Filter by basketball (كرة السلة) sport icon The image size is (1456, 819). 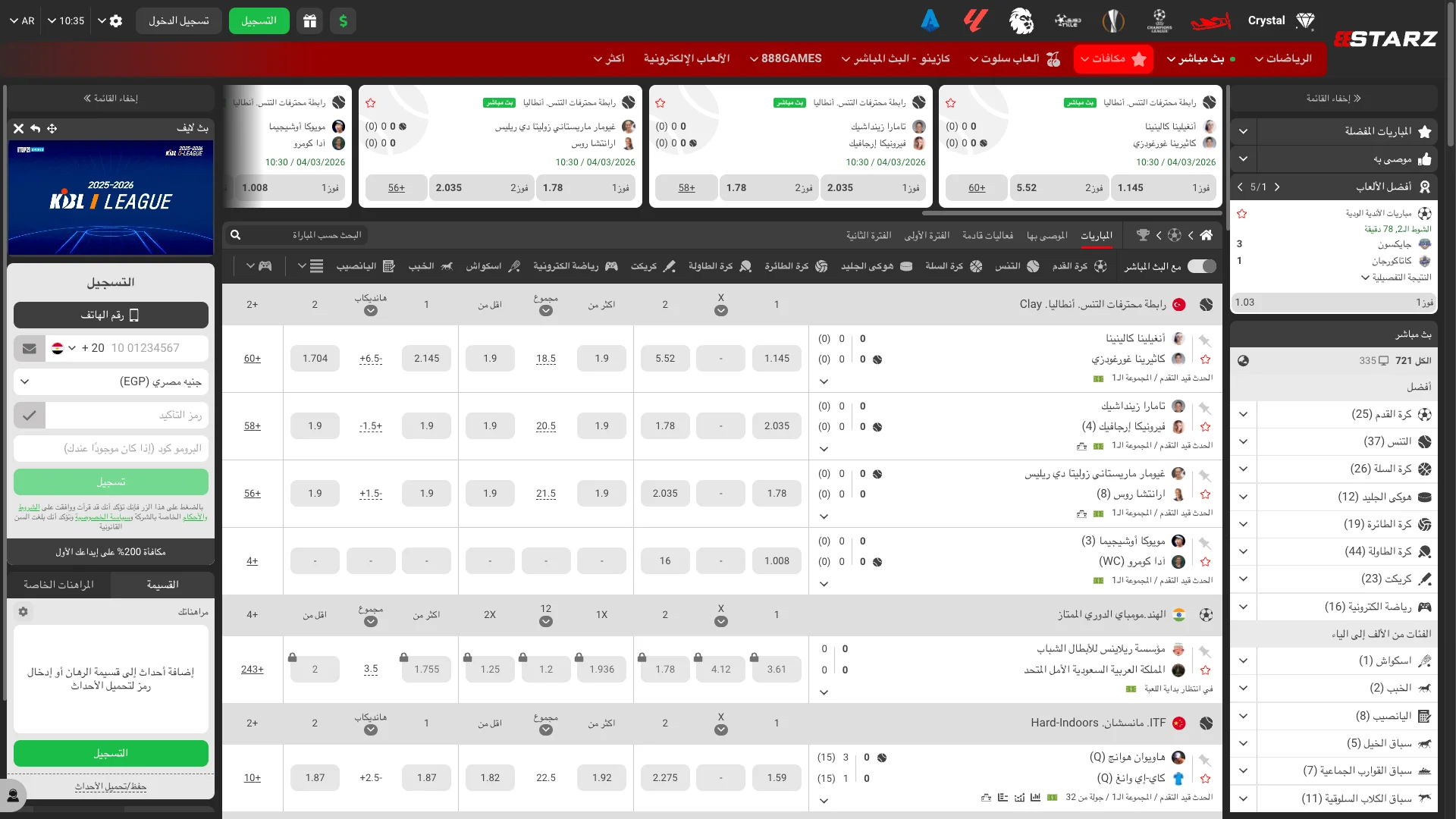pyautogui.click(x=976, y=266)
